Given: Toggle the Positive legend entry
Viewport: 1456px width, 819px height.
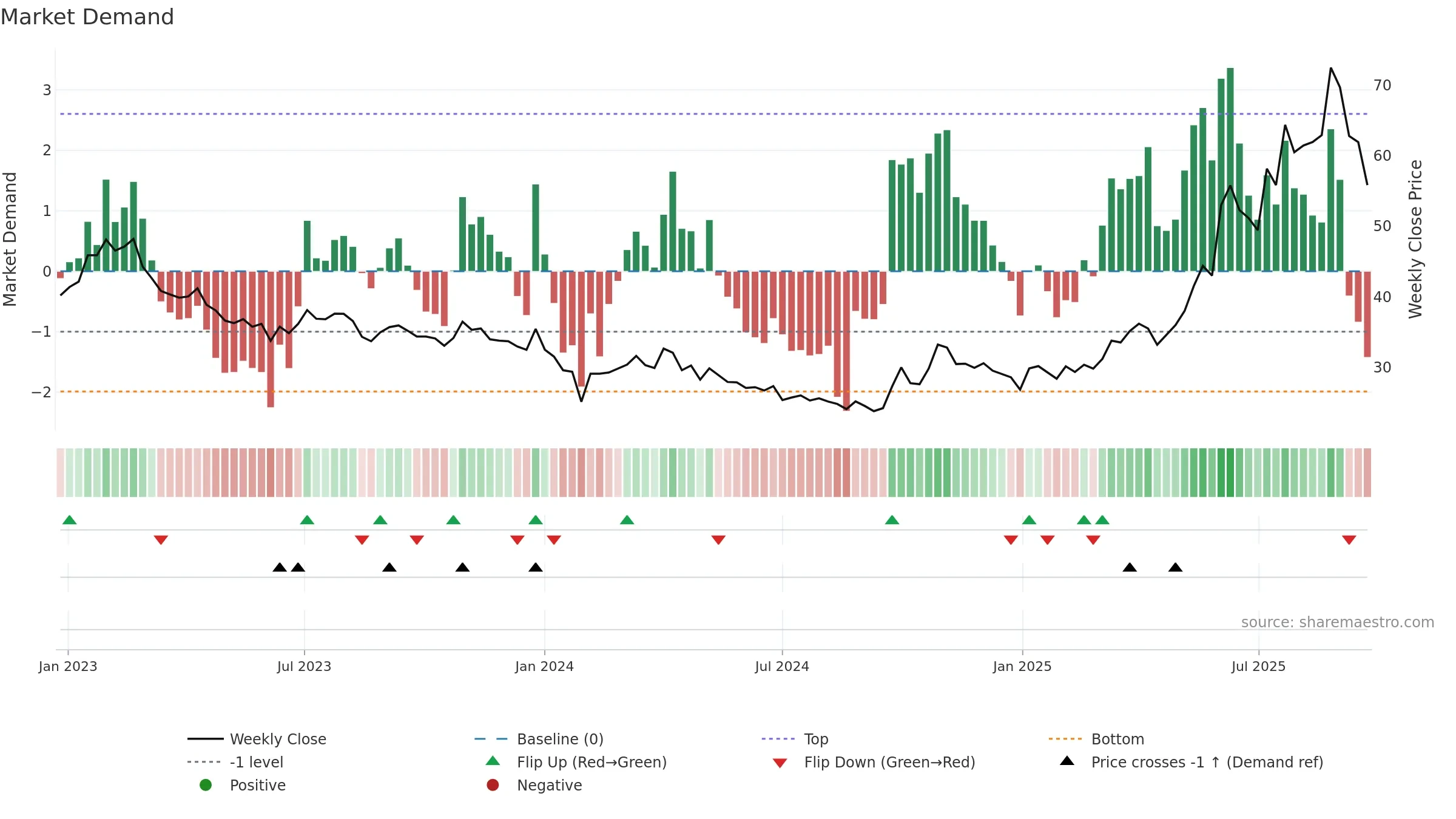Looking at the screenshot, I should pos(243,785).
